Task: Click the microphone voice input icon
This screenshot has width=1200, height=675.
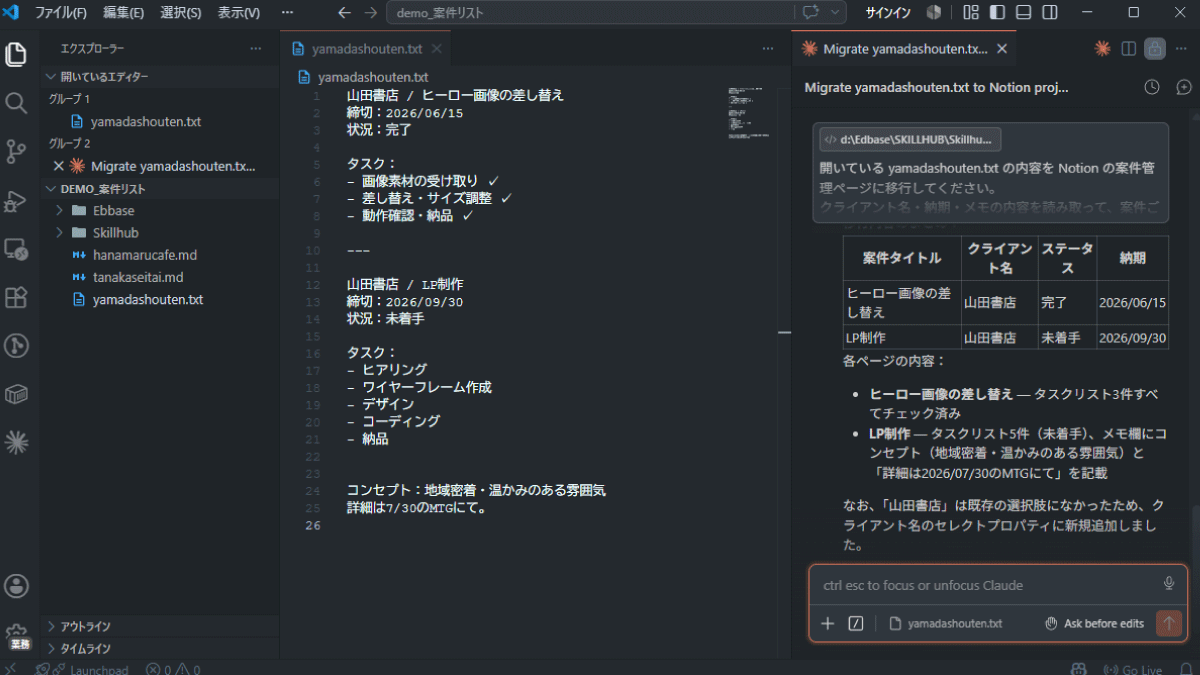Action: (1168, 584)
